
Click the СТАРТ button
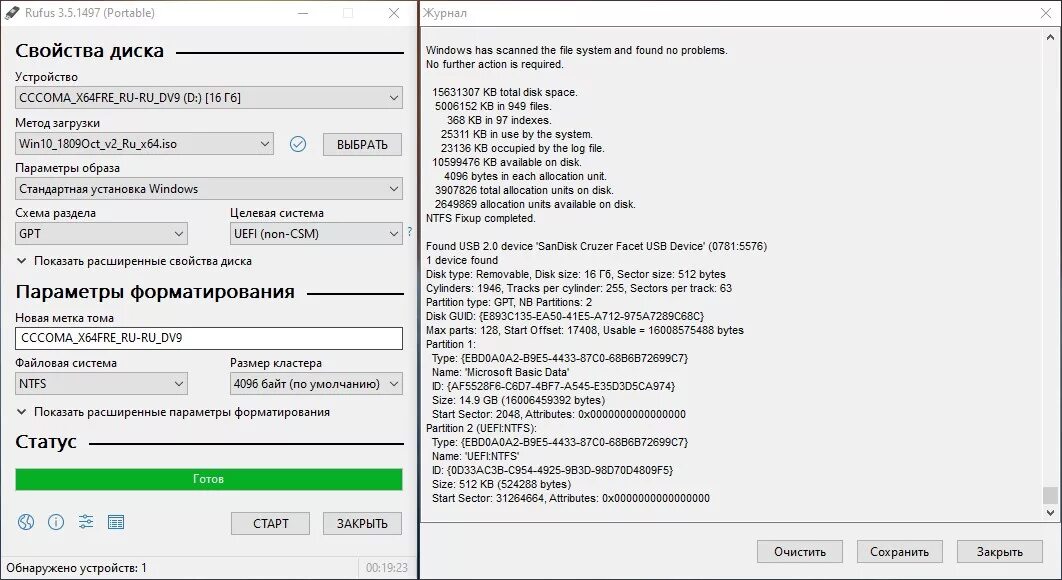pos(270,523)
